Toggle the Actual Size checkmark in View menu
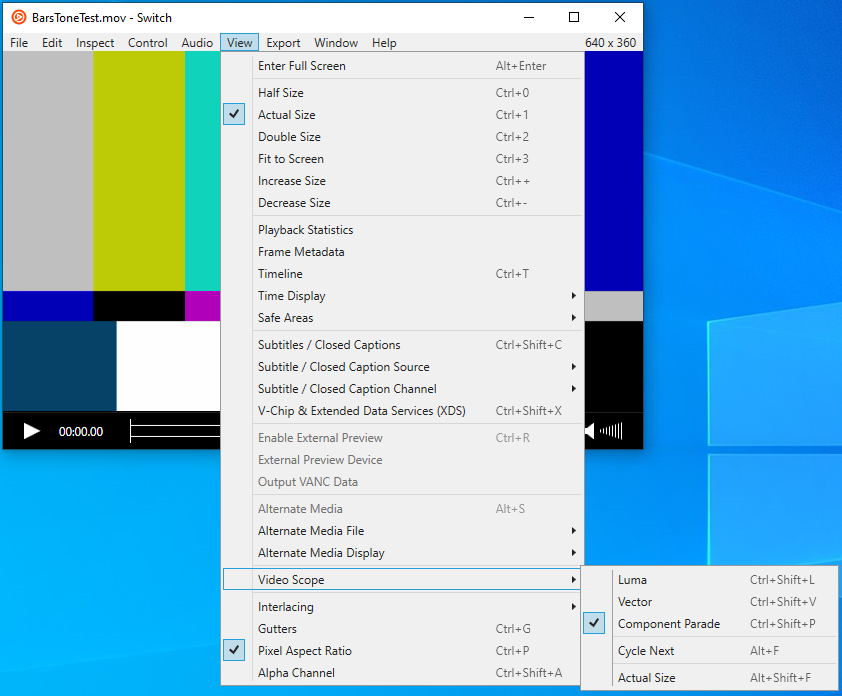Viewport: 842px width, 696px height. click(x=234, y=114)
